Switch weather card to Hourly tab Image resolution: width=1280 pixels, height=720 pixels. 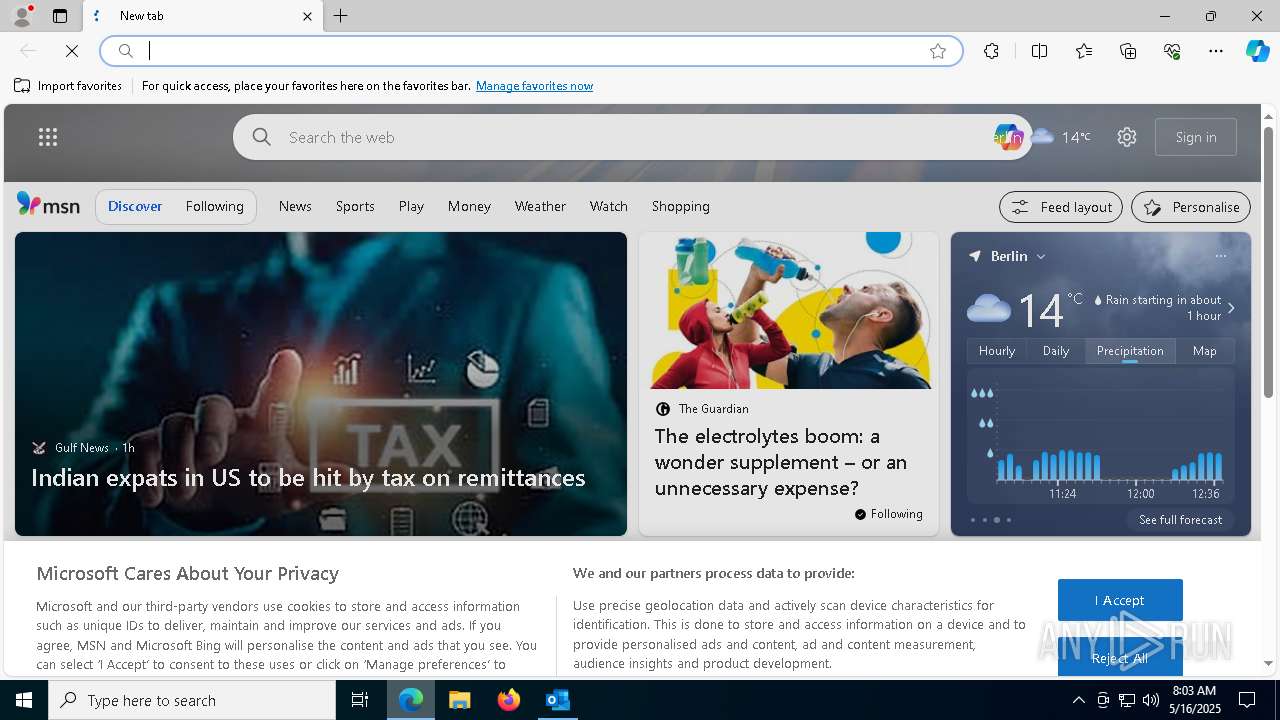click(x=997, y=351)
